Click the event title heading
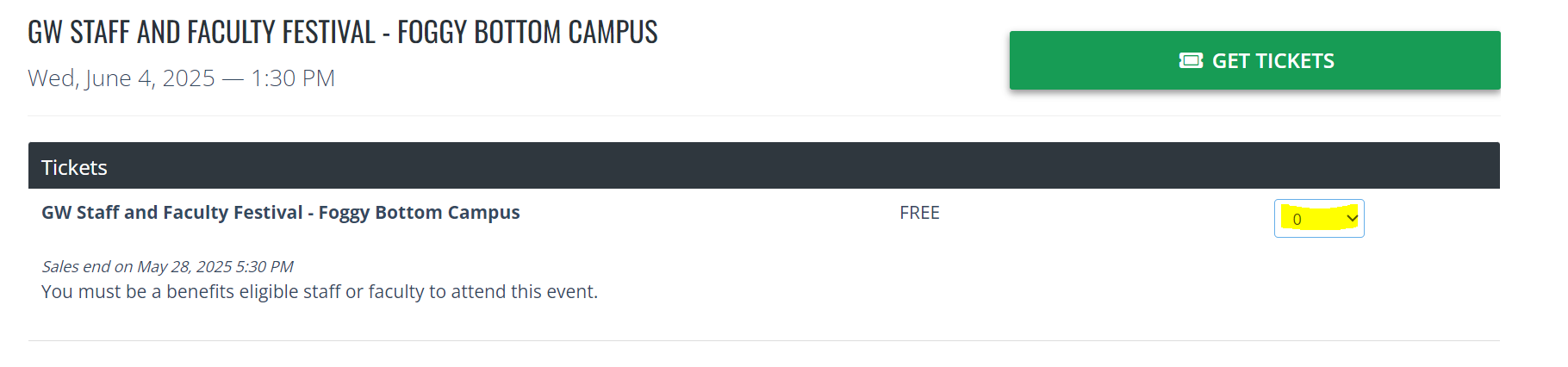 coord(343,32)
